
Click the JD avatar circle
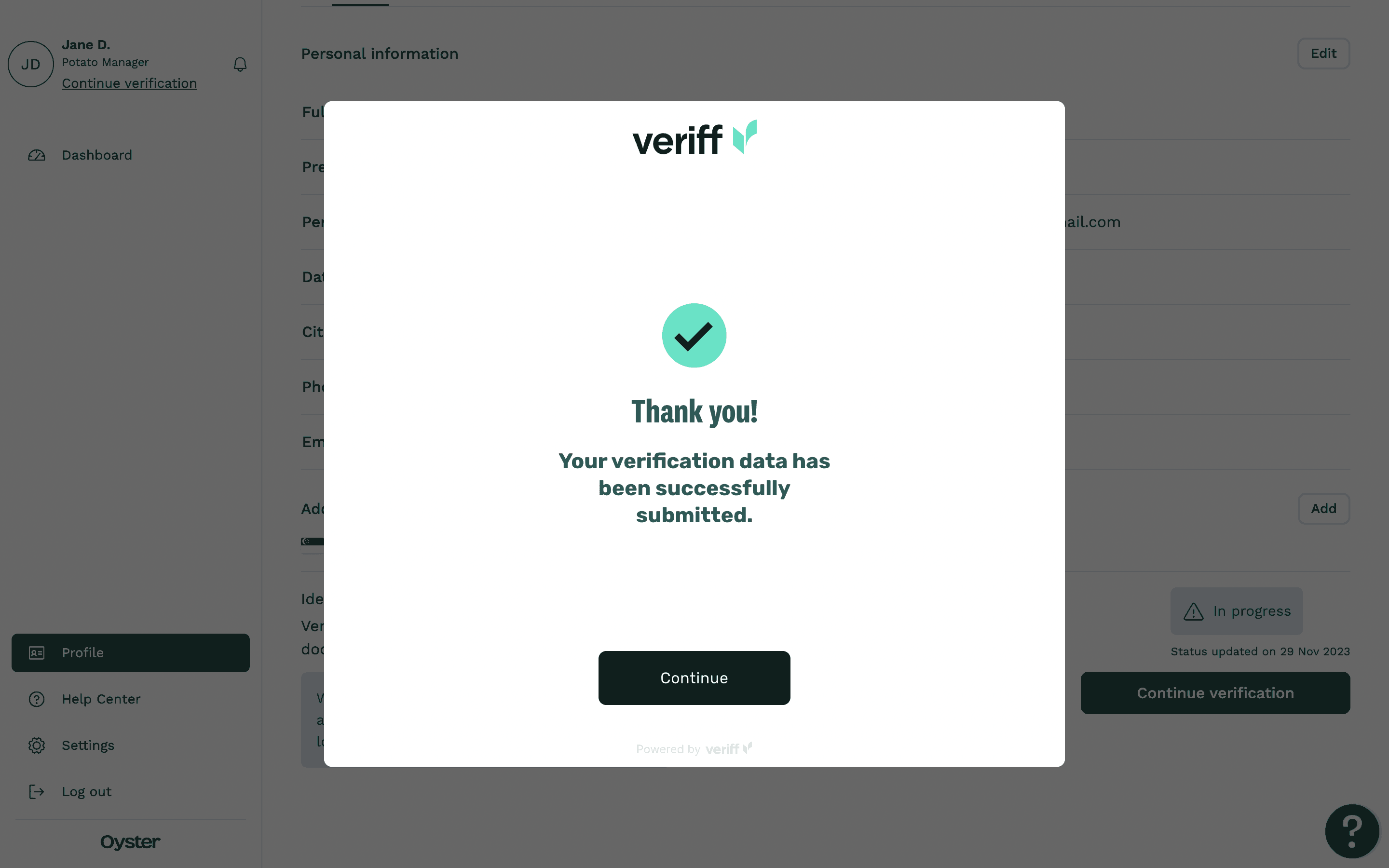coord(31,64)
